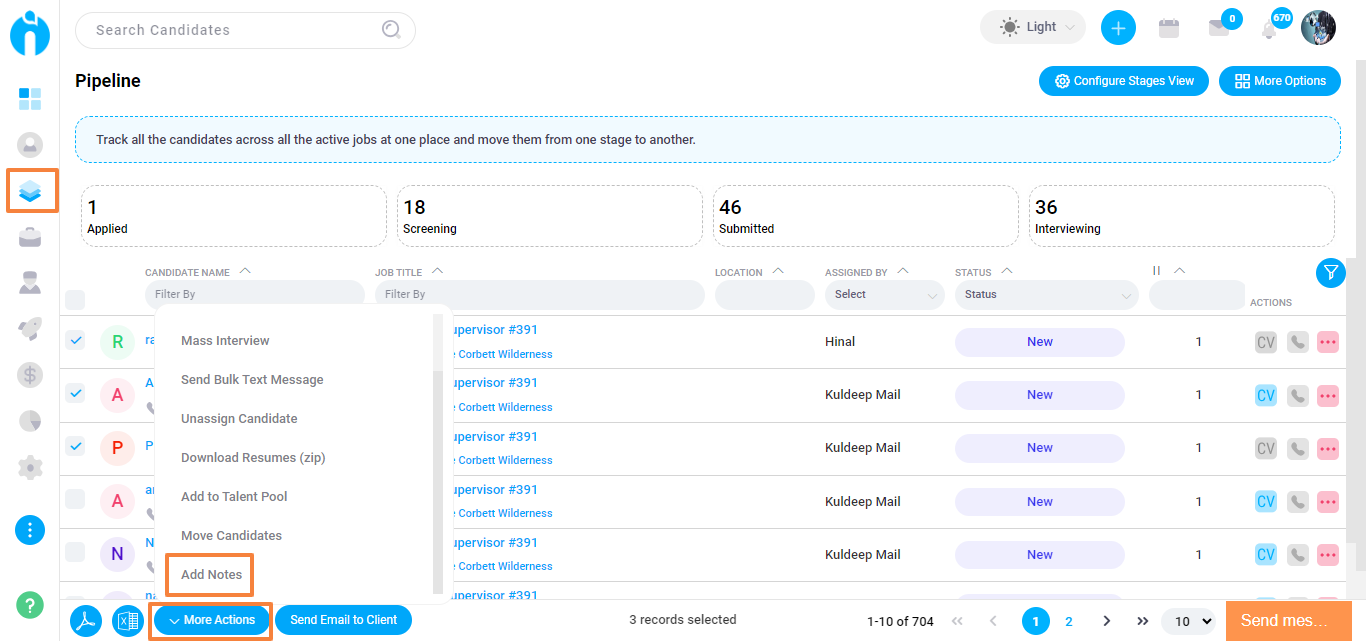Click the dropdown menu scrollbar

437,481
